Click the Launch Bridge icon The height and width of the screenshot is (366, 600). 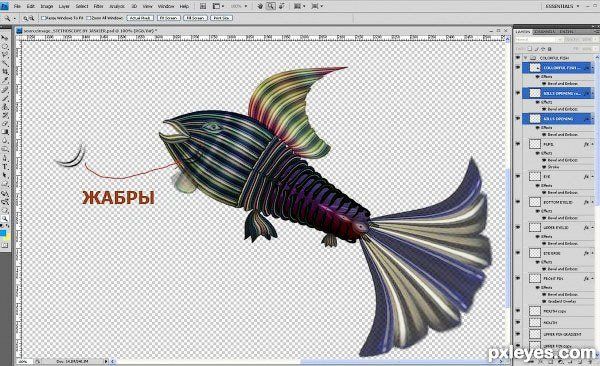203,6
